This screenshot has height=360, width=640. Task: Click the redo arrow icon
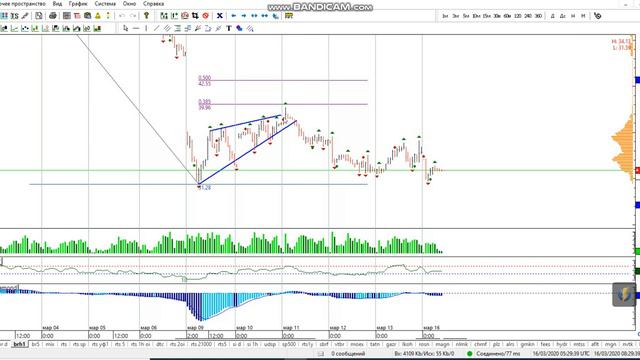coord(133,16)
